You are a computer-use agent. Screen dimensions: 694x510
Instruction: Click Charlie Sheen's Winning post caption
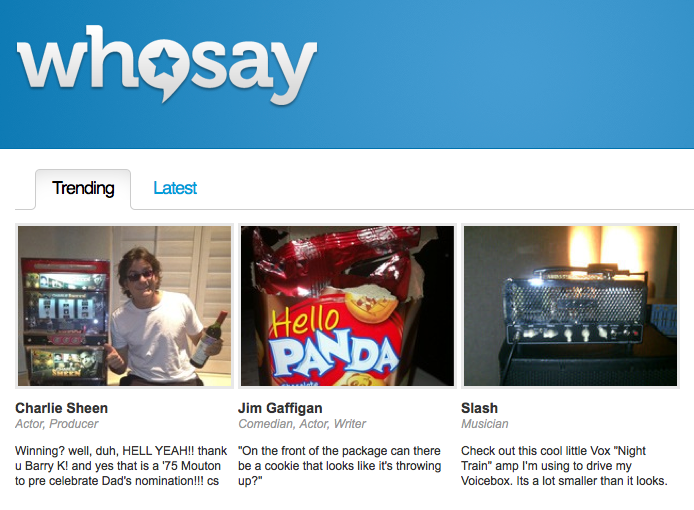(x=121, y=466)
